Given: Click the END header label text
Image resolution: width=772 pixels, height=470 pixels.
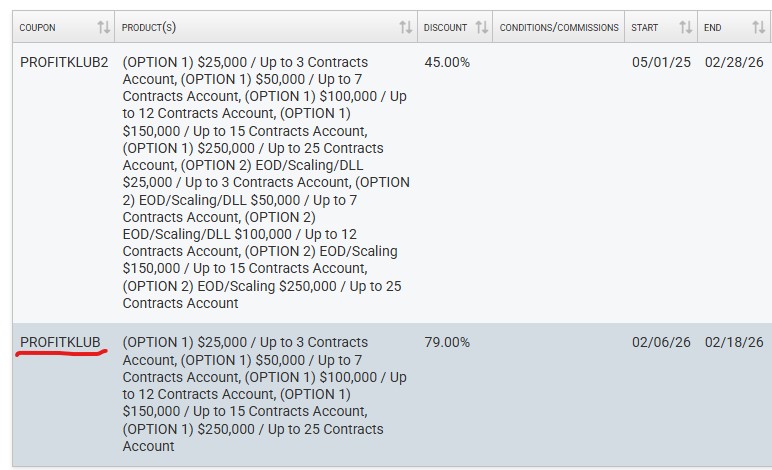Looking at the screenshot, I should pos(712,28).
